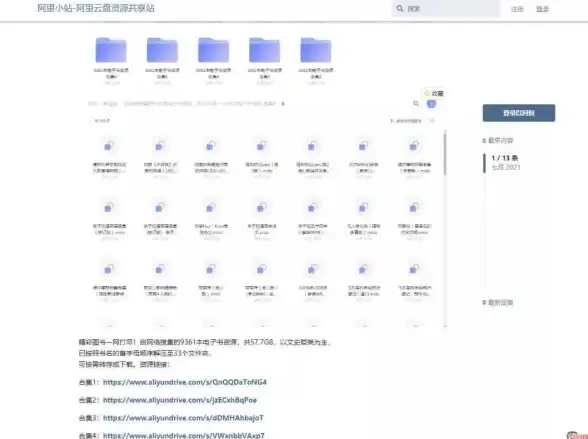This screenshot has width=588, height=439.
Task: Select the last file icon in the third file row
Action: (x=414, y=269)
